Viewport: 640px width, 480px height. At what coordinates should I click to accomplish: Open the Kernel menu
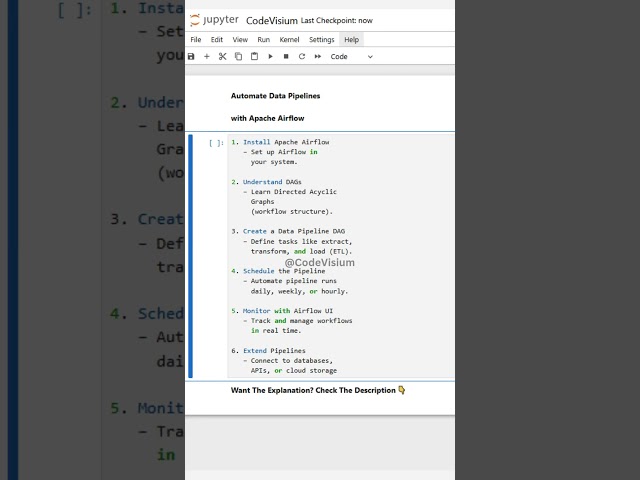click(x=289, y=40)
